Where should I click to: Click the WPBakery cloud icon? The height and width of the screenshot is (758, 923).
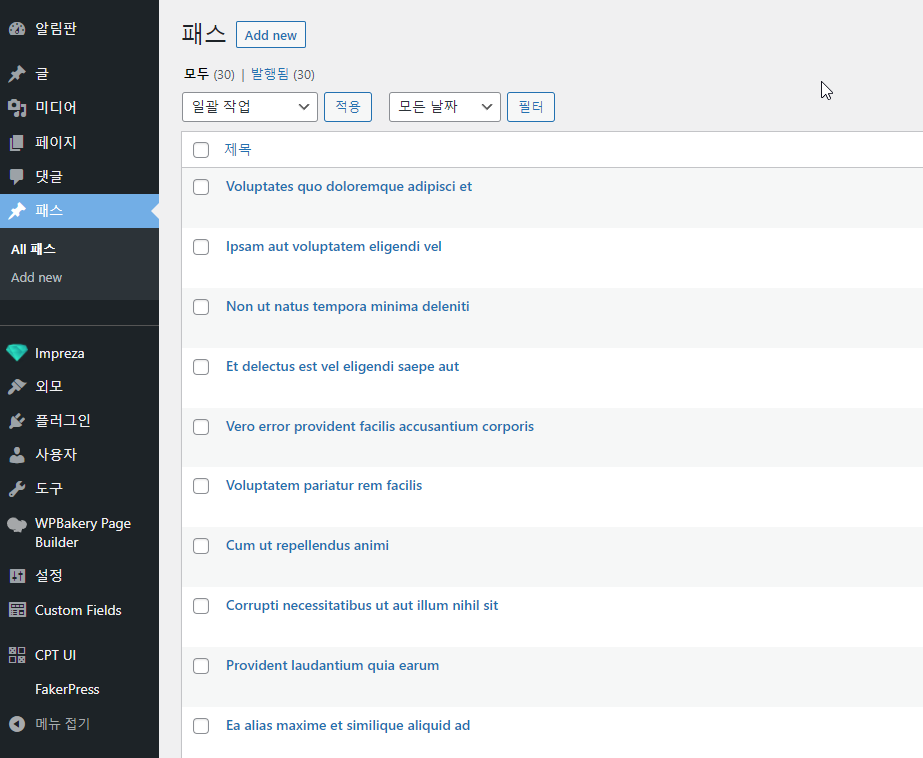coord(17,525)
